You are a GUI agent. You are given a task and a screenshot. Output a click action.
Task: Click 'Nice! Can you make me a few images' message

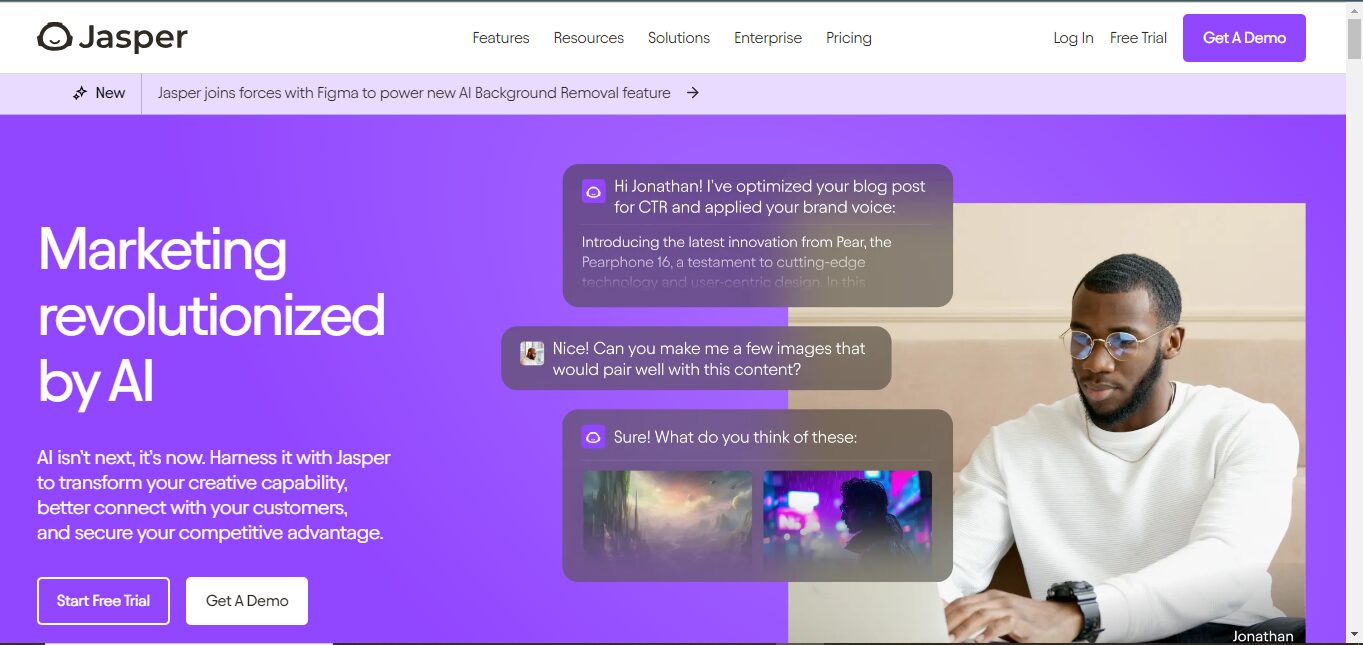709,359
